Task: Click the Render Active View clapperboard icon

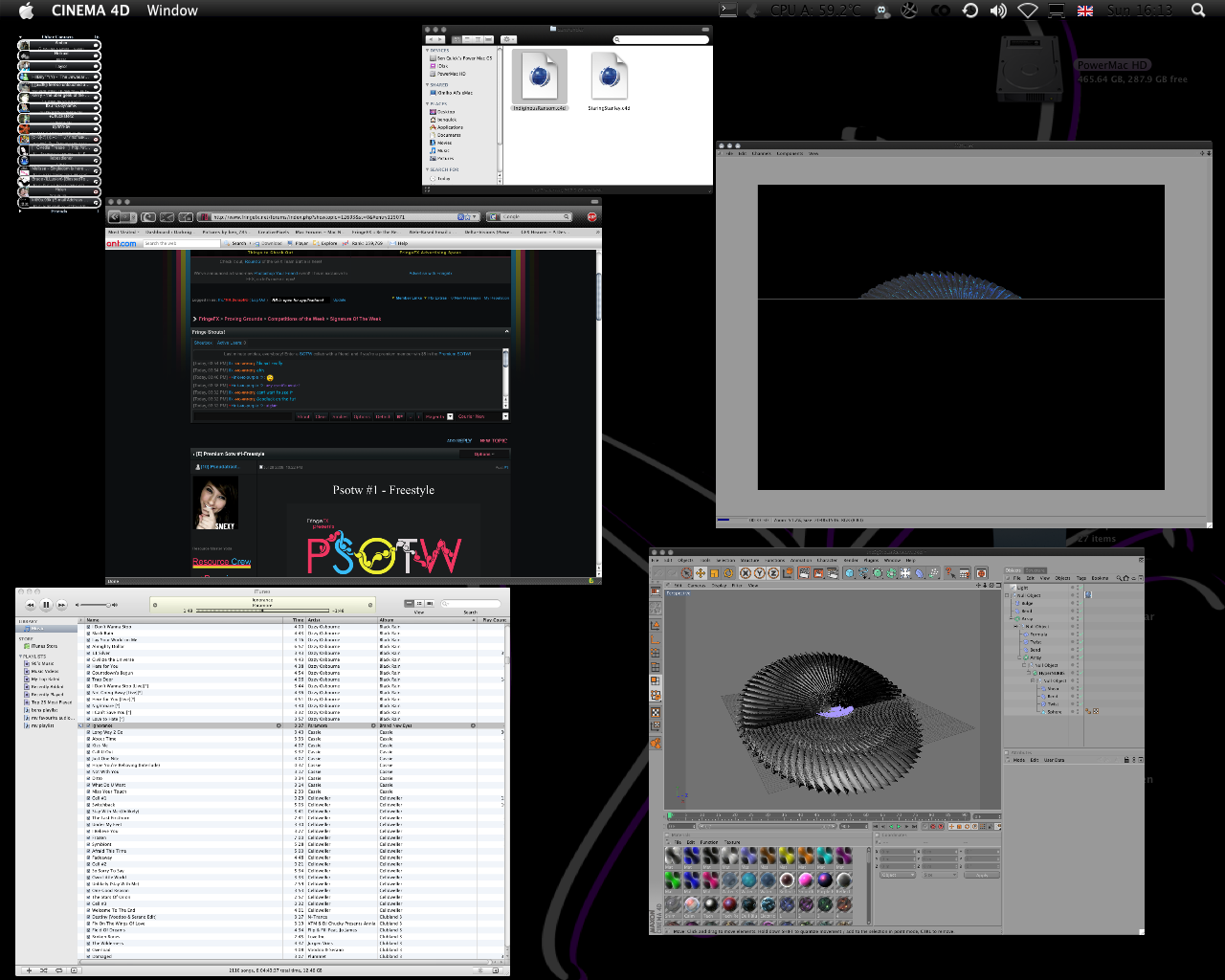Action: tap(805, 573)
